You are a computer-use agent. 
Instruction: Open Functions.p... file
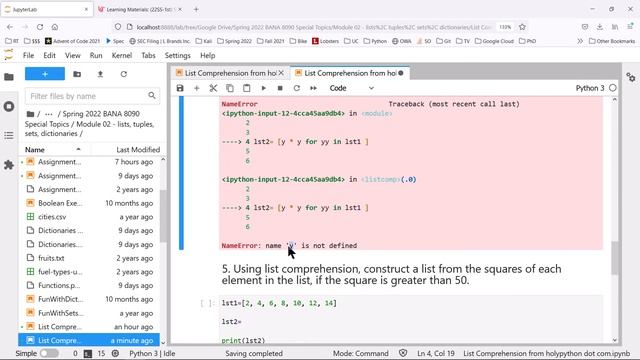[89, 285]
